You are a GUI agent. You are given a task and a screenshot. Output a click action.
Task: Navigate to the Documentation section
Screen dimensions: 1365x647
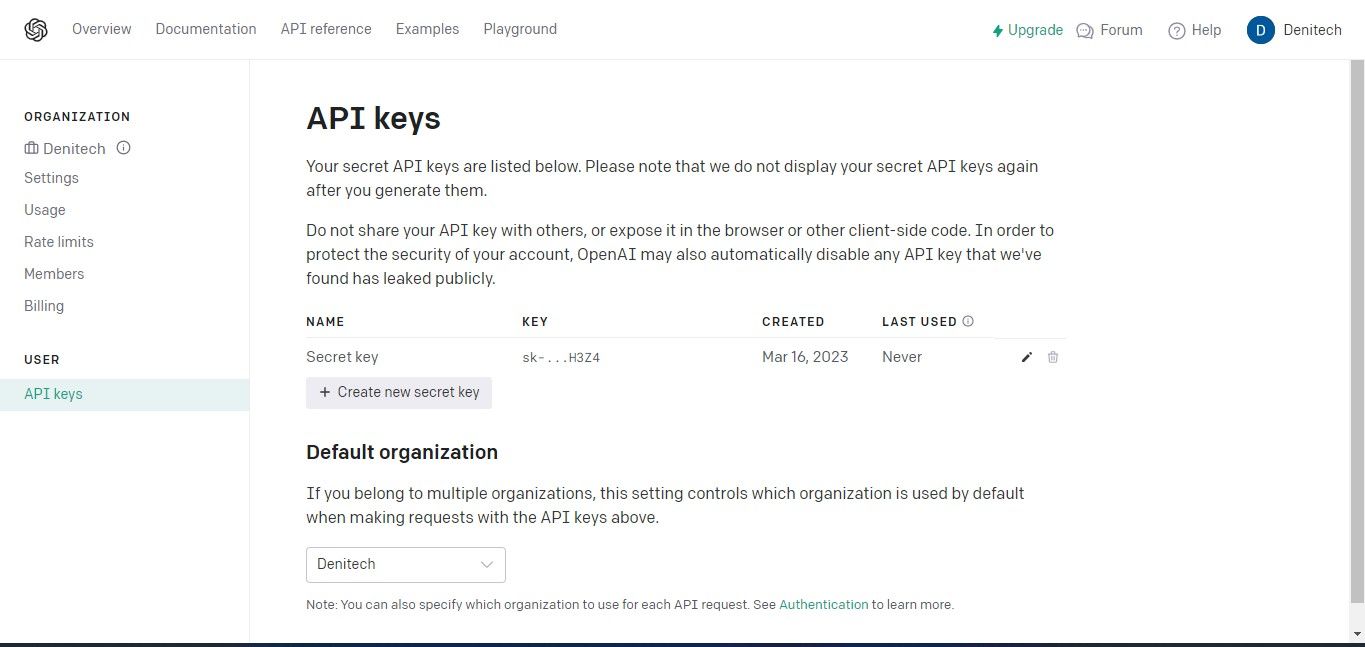[x=206, y=29]
